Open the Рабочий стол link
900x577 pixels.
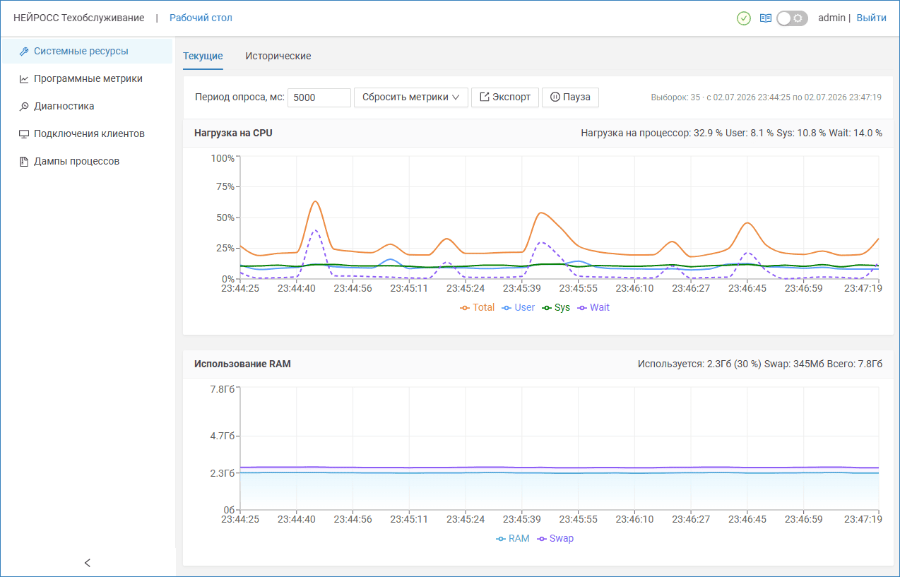pos(201,18)
